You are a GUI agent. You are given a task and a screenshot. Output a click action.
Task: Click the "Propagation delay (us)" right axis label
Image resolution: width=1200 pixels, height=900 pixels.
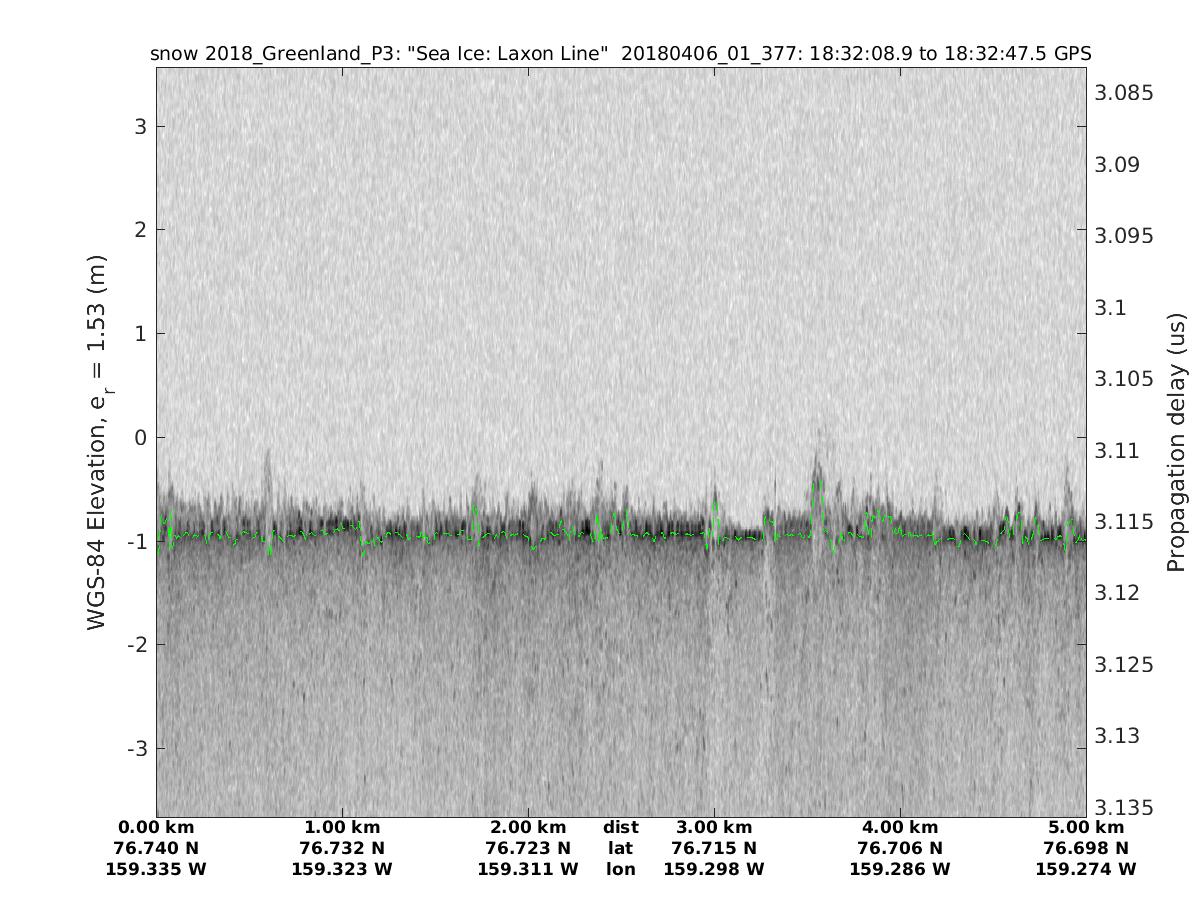1176,441
